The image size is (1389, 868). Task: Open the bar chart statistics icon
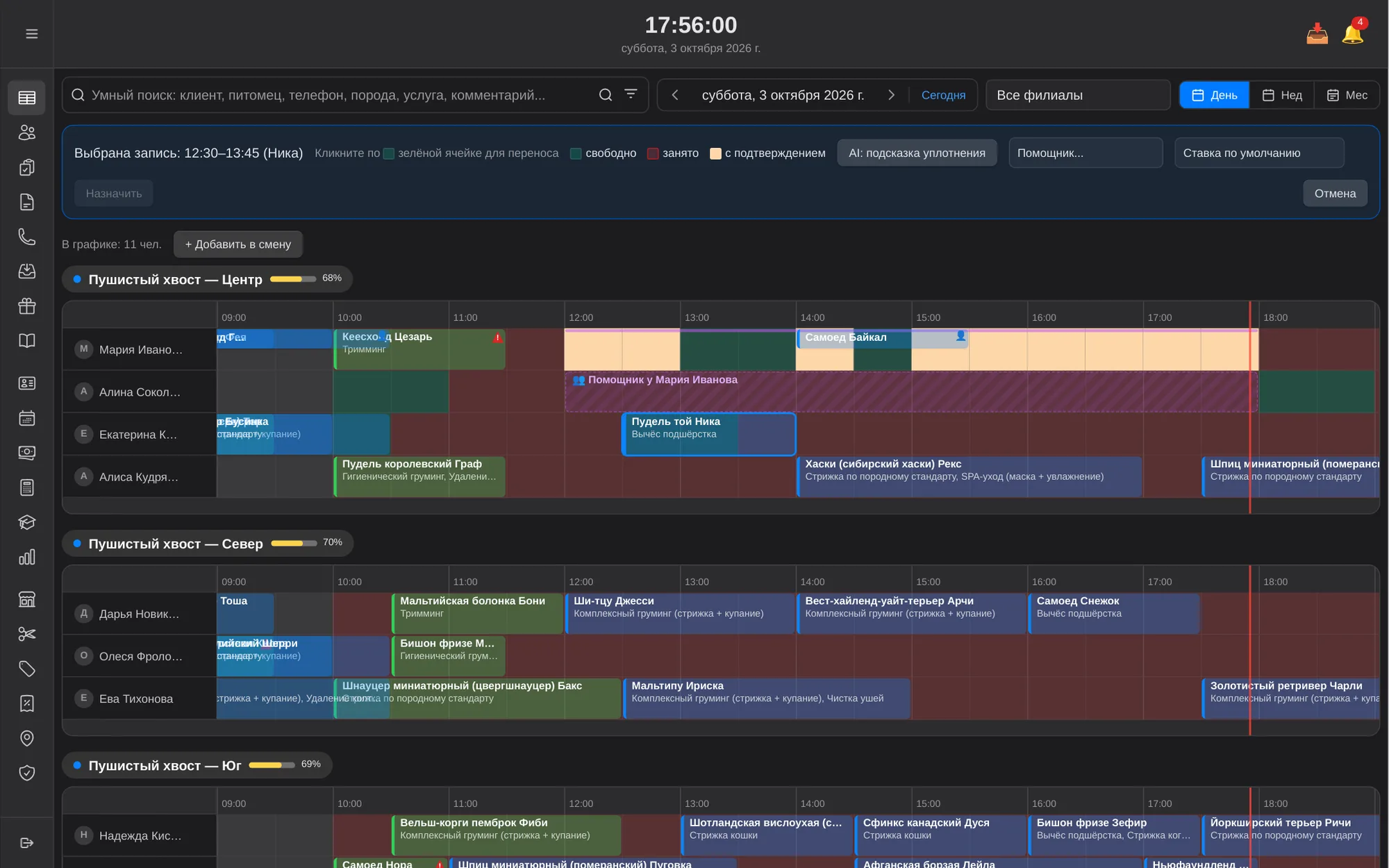(26, 557)
